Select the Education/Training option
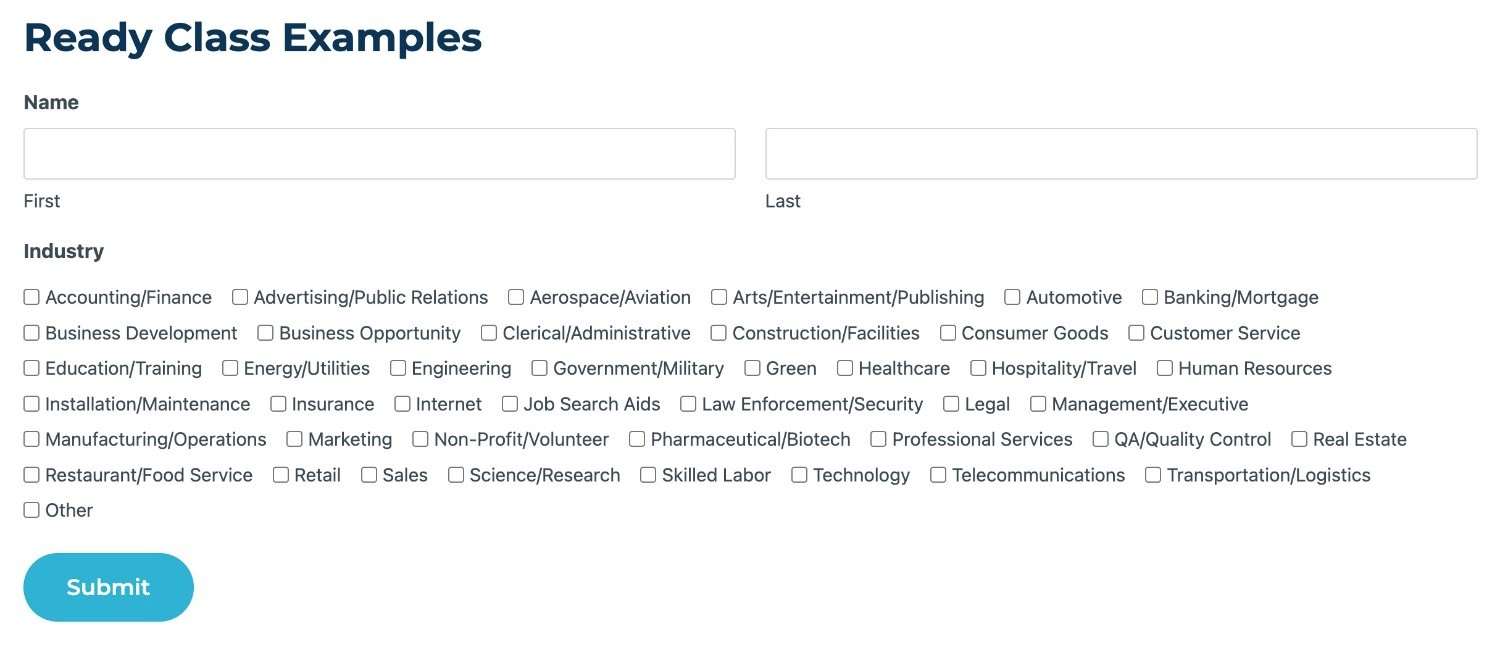This screenshot has height=658, width=1500. pyautogui.click(x=31, y=368)
